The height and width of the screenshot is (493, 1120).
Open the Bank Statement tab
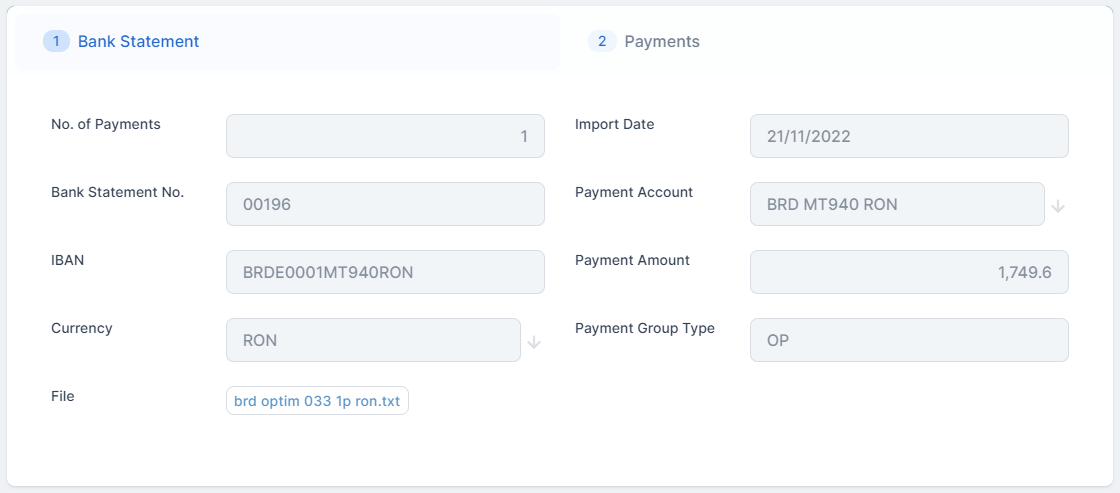click(x=138, y=42)
